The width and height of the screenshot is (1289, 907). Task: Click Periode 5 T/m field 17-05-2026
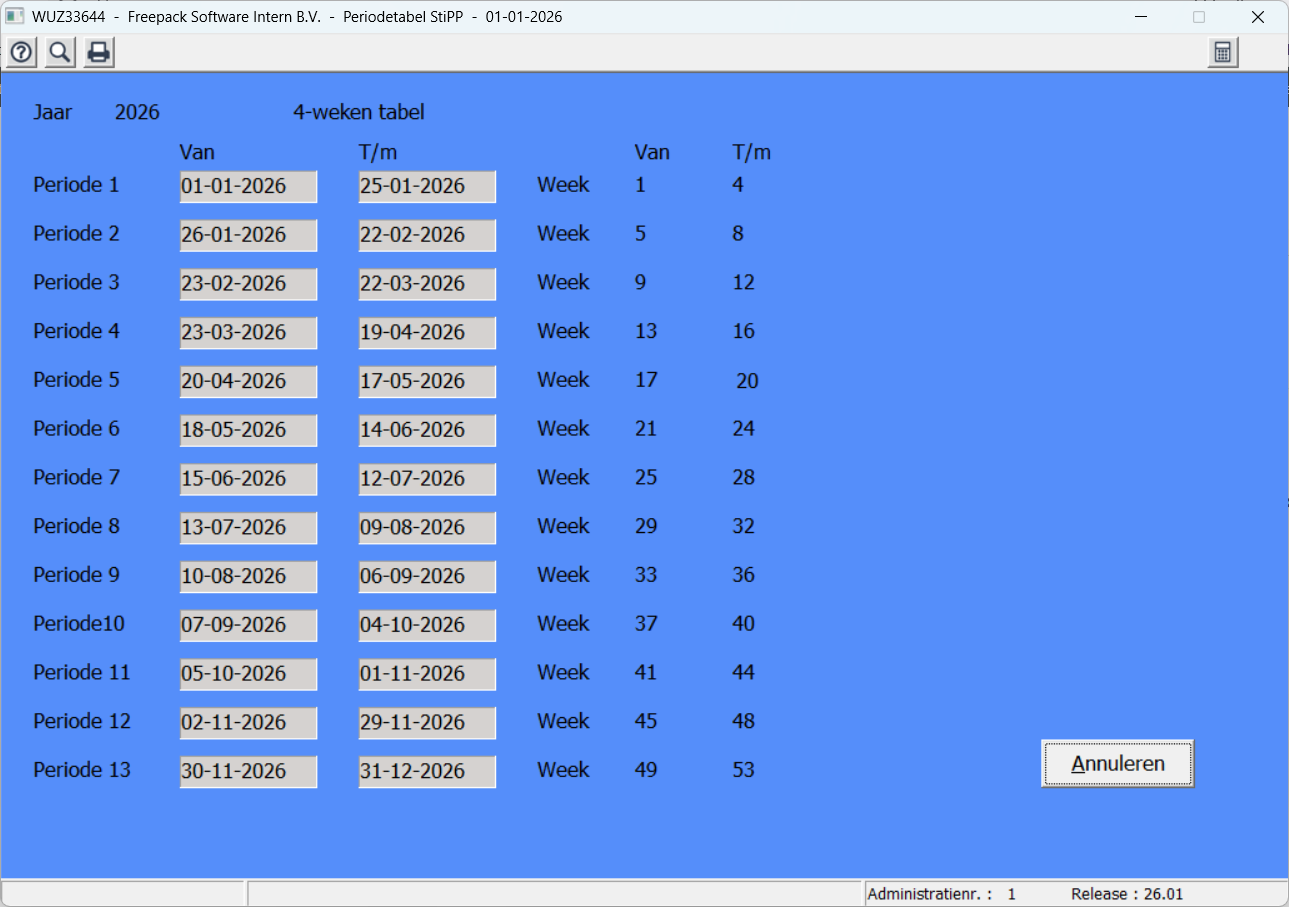[427, 381]
